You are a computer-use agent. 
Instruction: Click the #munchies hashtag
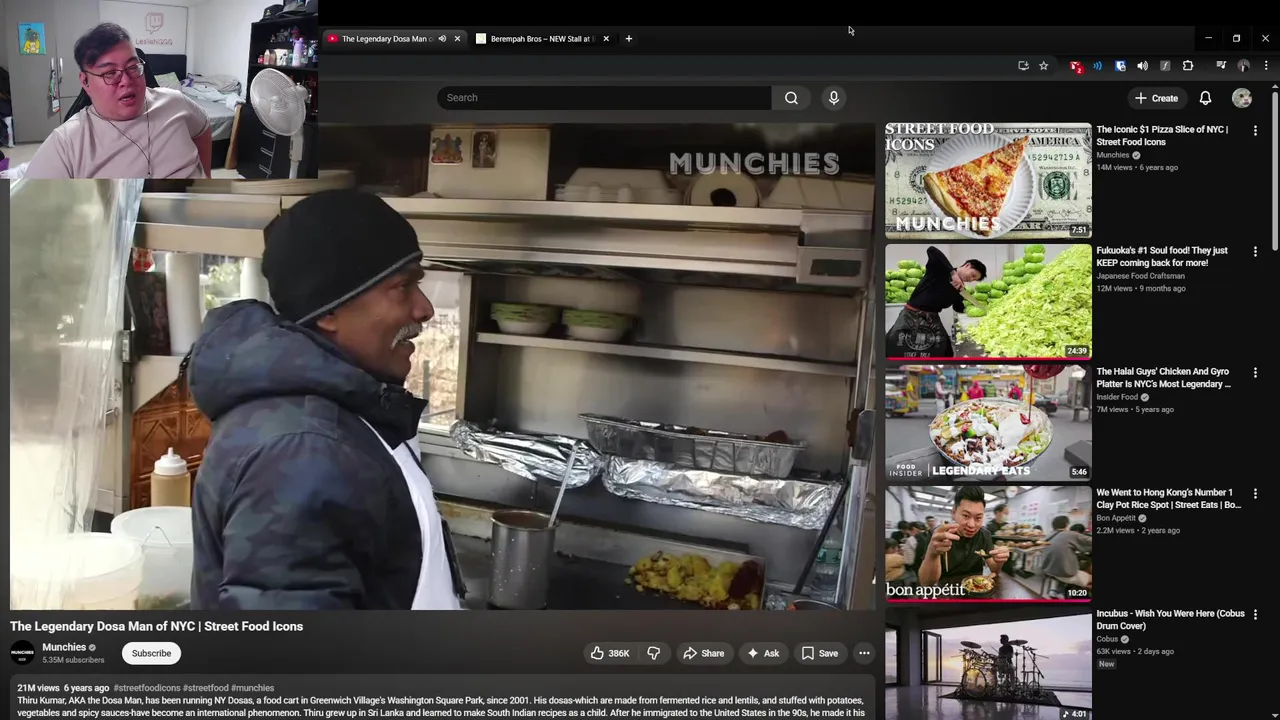click(x=252, y=688)
